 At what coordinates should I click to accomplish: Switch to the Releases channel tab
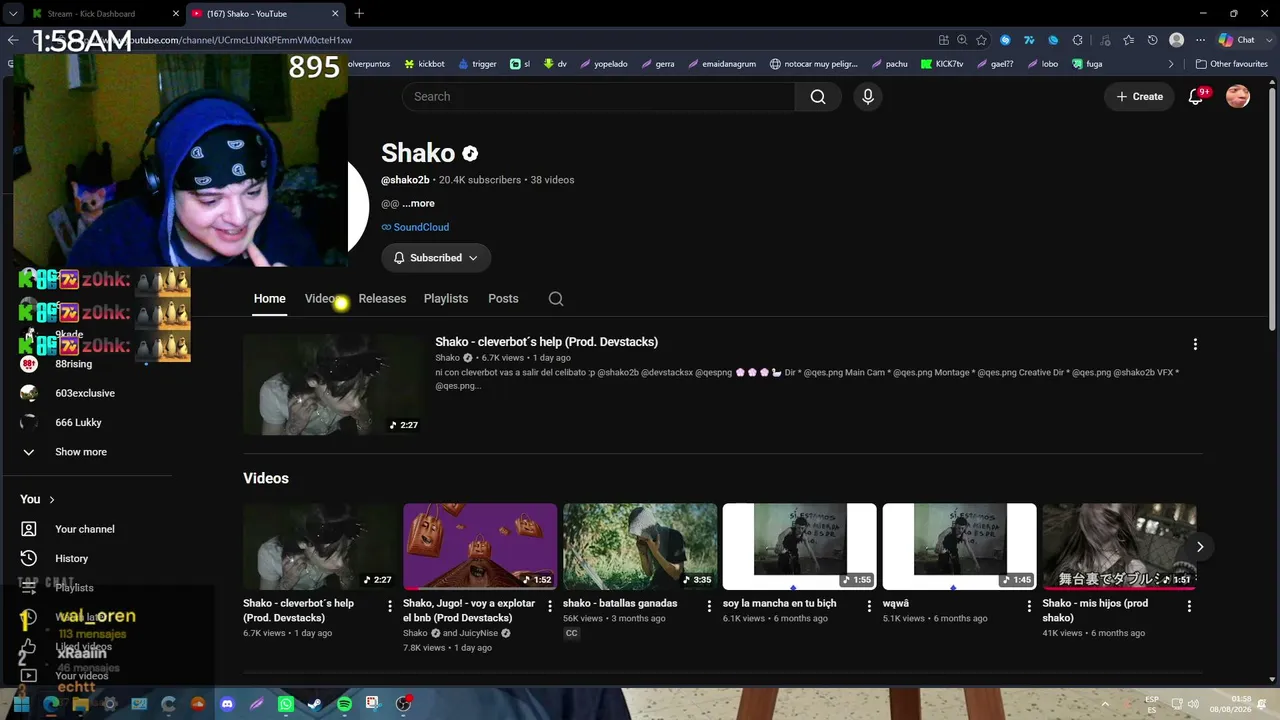point(382,299)
